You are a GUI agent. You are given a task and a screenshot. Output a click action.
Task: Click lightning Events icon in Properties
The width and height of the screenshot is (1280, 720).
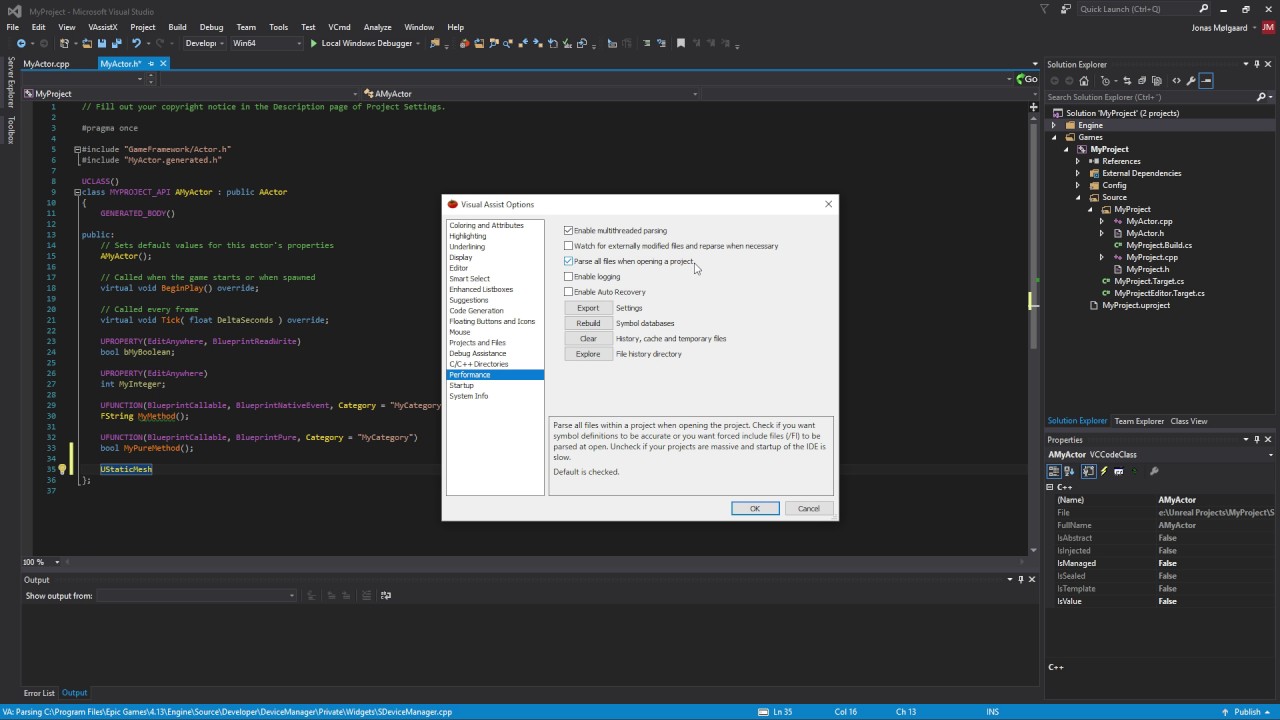1104,471
